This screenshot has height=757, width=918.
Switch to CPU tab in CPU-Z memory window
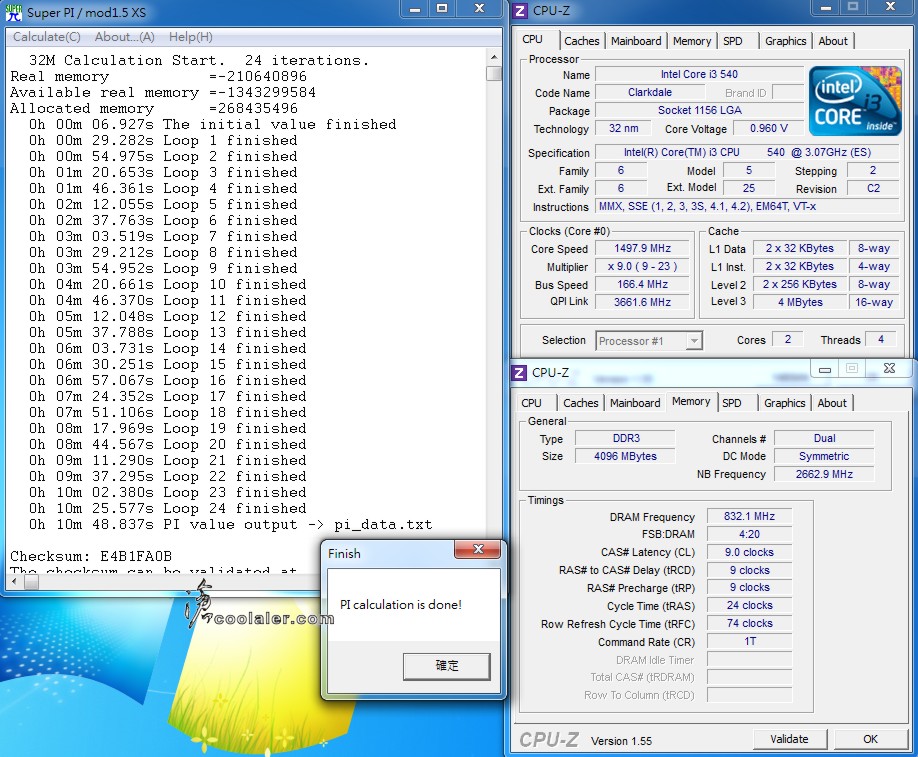point(531,403)
